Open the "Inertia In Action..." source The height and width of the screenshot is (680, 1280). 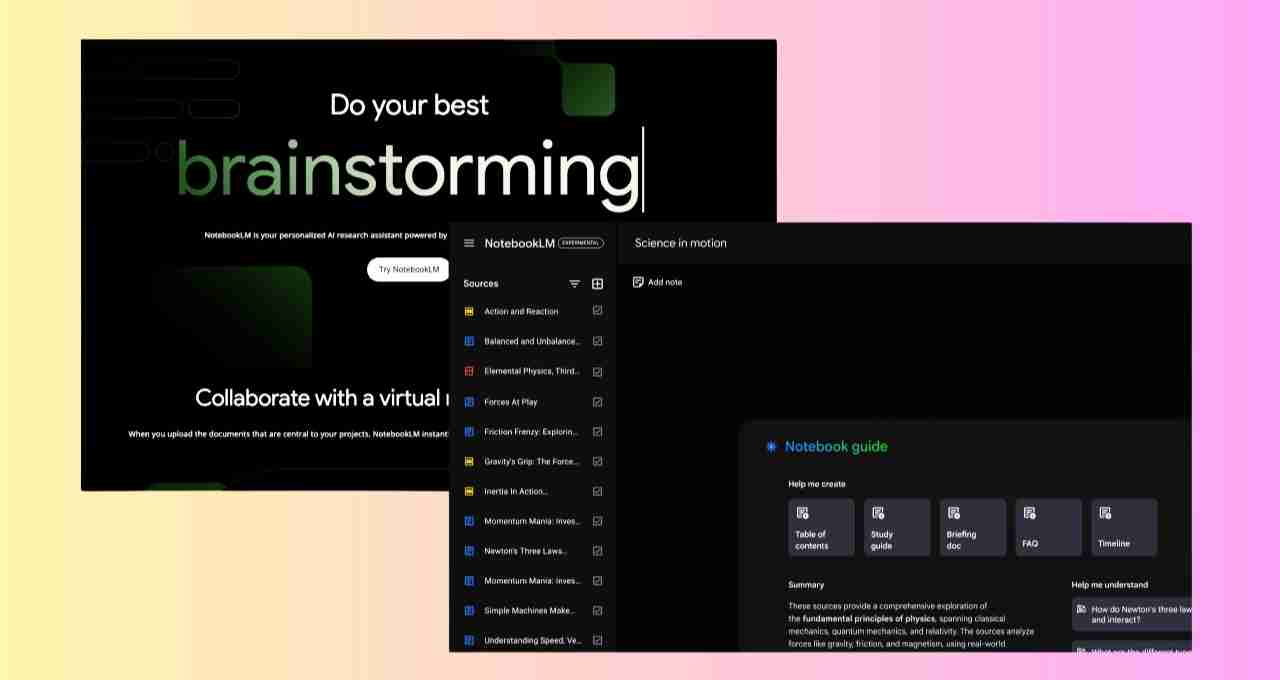[516, 491]
